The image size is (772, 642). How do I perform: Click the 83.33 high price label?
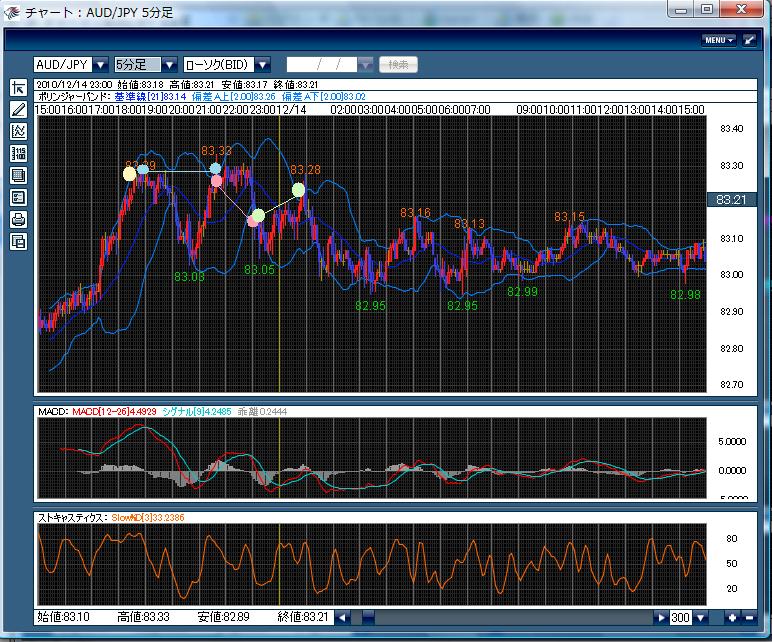pos(216,151)
